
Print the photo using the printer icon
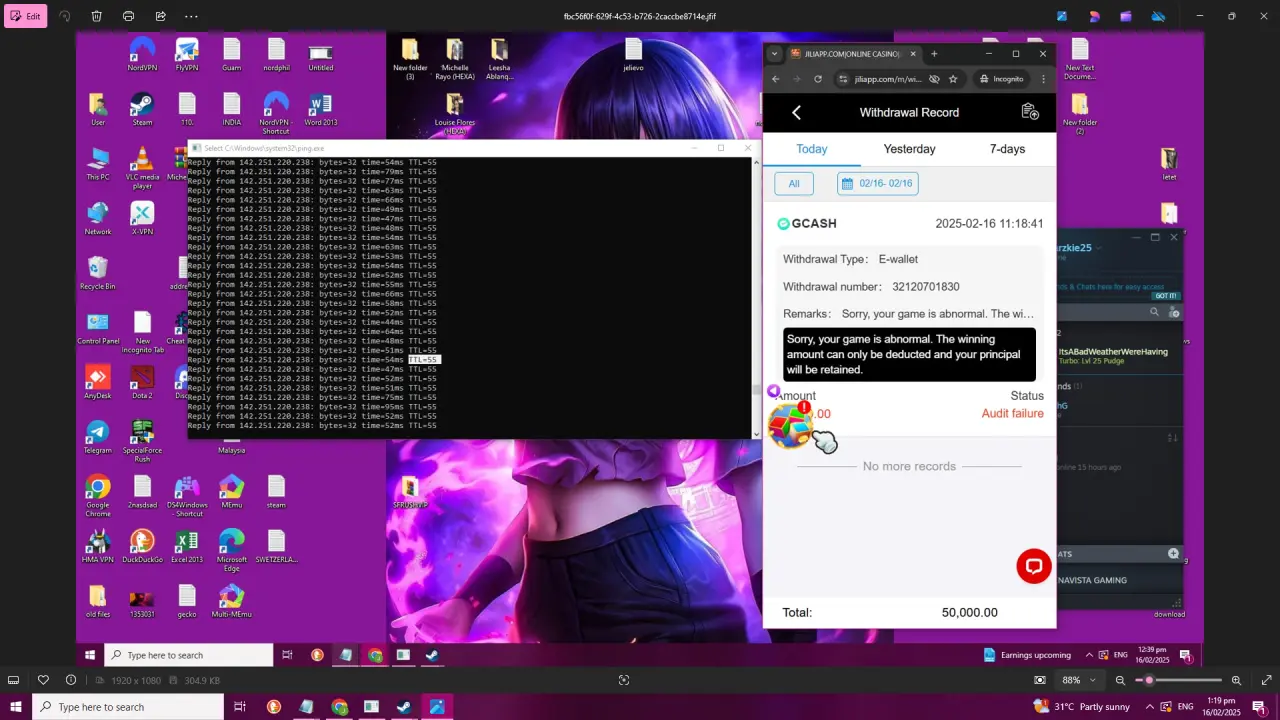coord(128,16)
